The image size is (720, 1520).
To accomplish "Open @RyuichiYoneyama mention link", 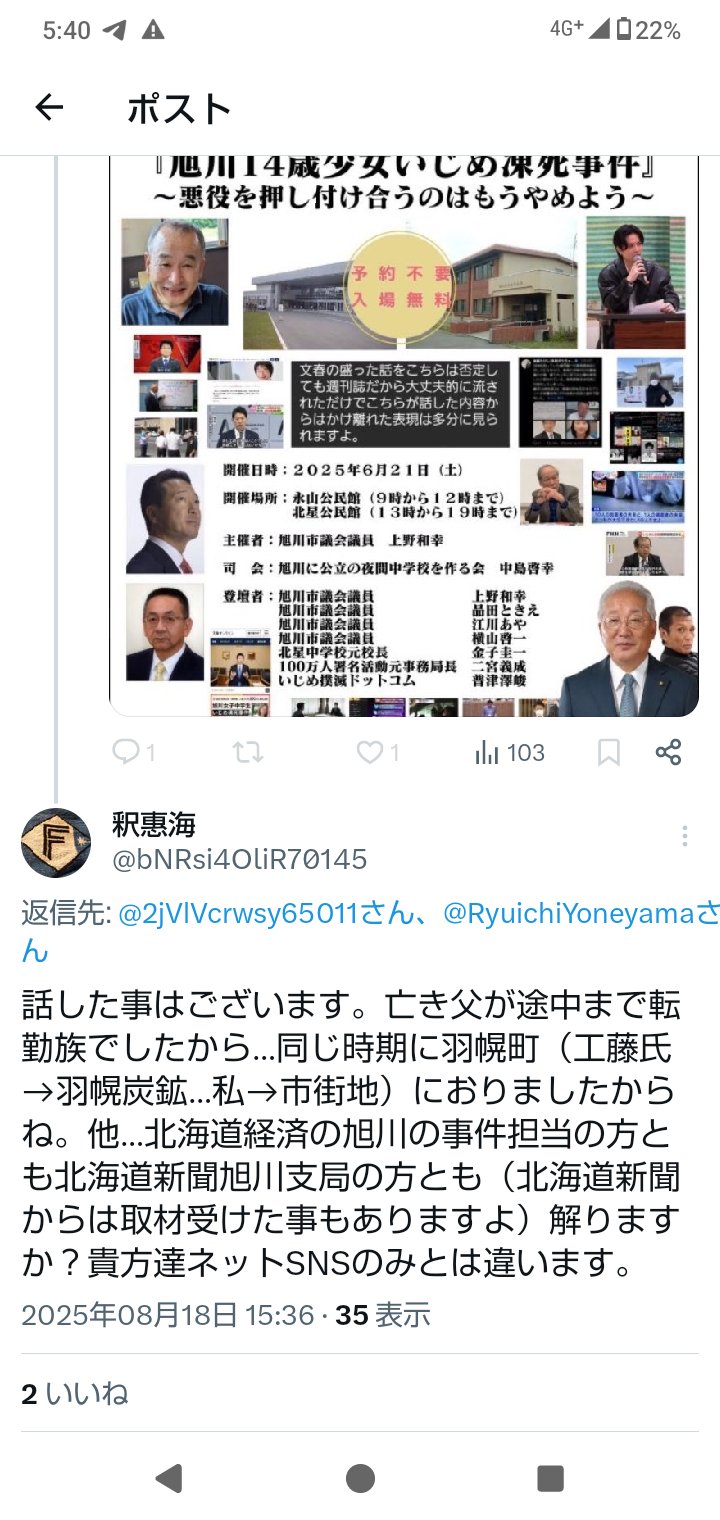I will click(x=569, y=913).
